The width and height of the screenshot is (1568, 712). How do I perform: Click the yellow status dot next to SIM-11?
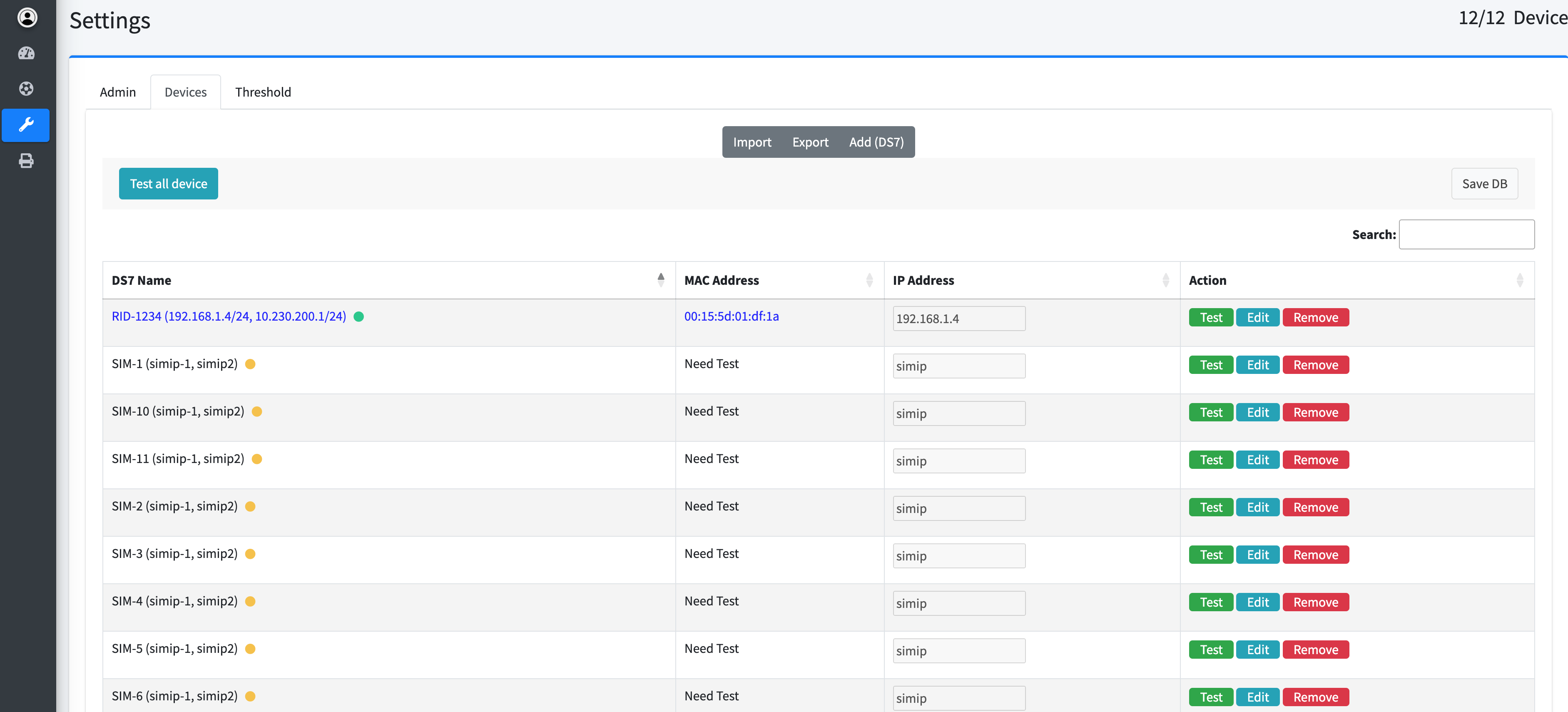pyautogui.click(x=257, y=459)
